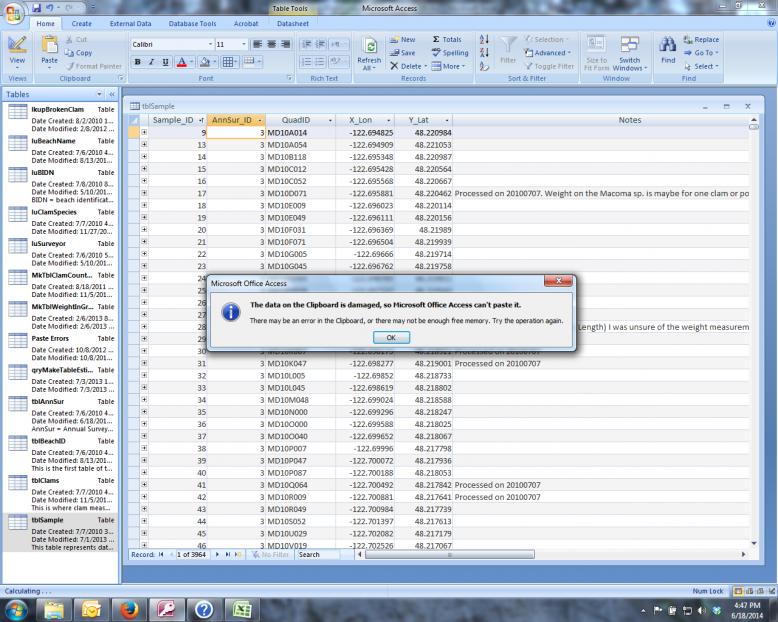Click the fill color bucket icon
This screenshot has width=778, height=622.
pyautogui.click(x=204, y=62)
